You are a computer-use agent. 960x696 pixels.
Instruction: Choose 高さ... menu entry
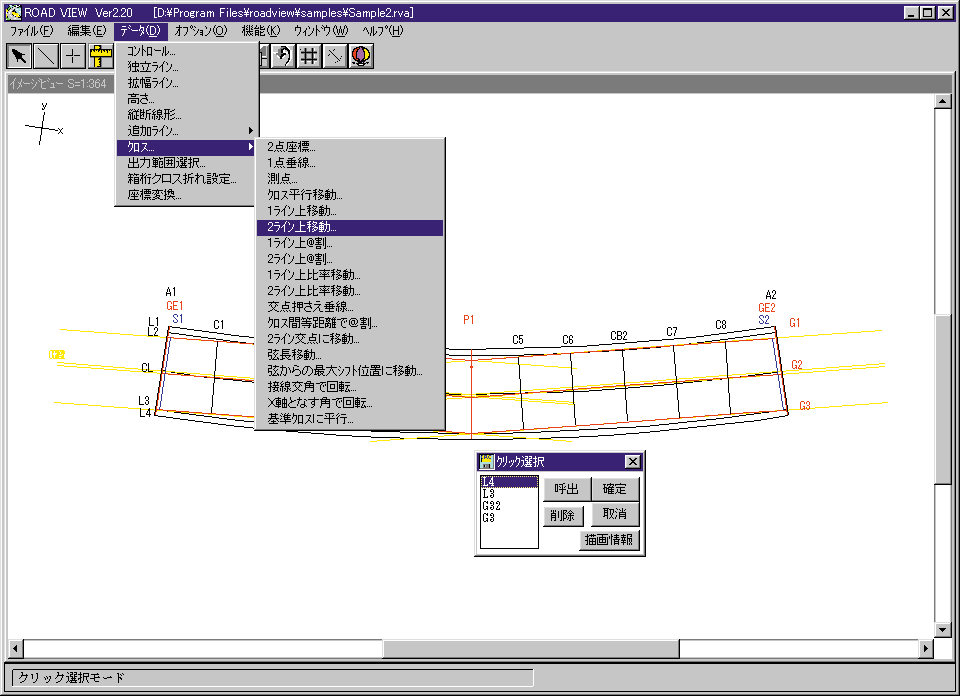186,99
